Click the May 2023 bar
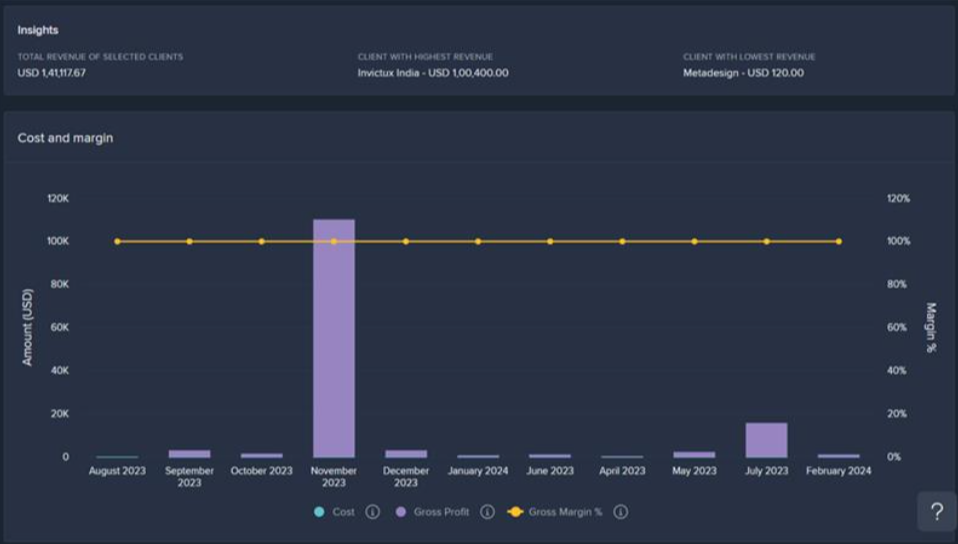 694,454
